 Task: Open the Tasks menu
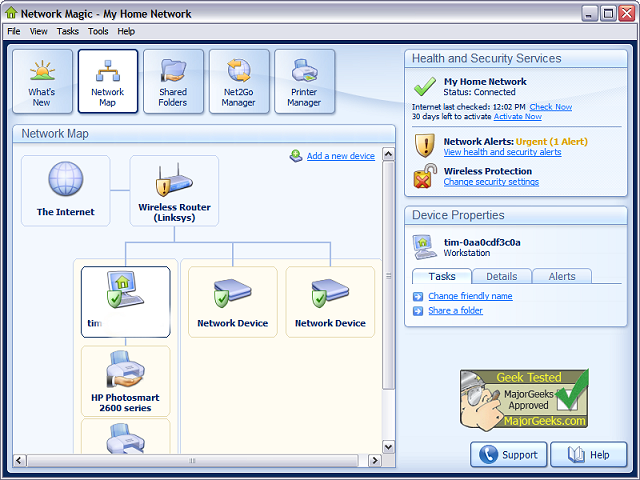pyautogui.click(x=68, y=31)
